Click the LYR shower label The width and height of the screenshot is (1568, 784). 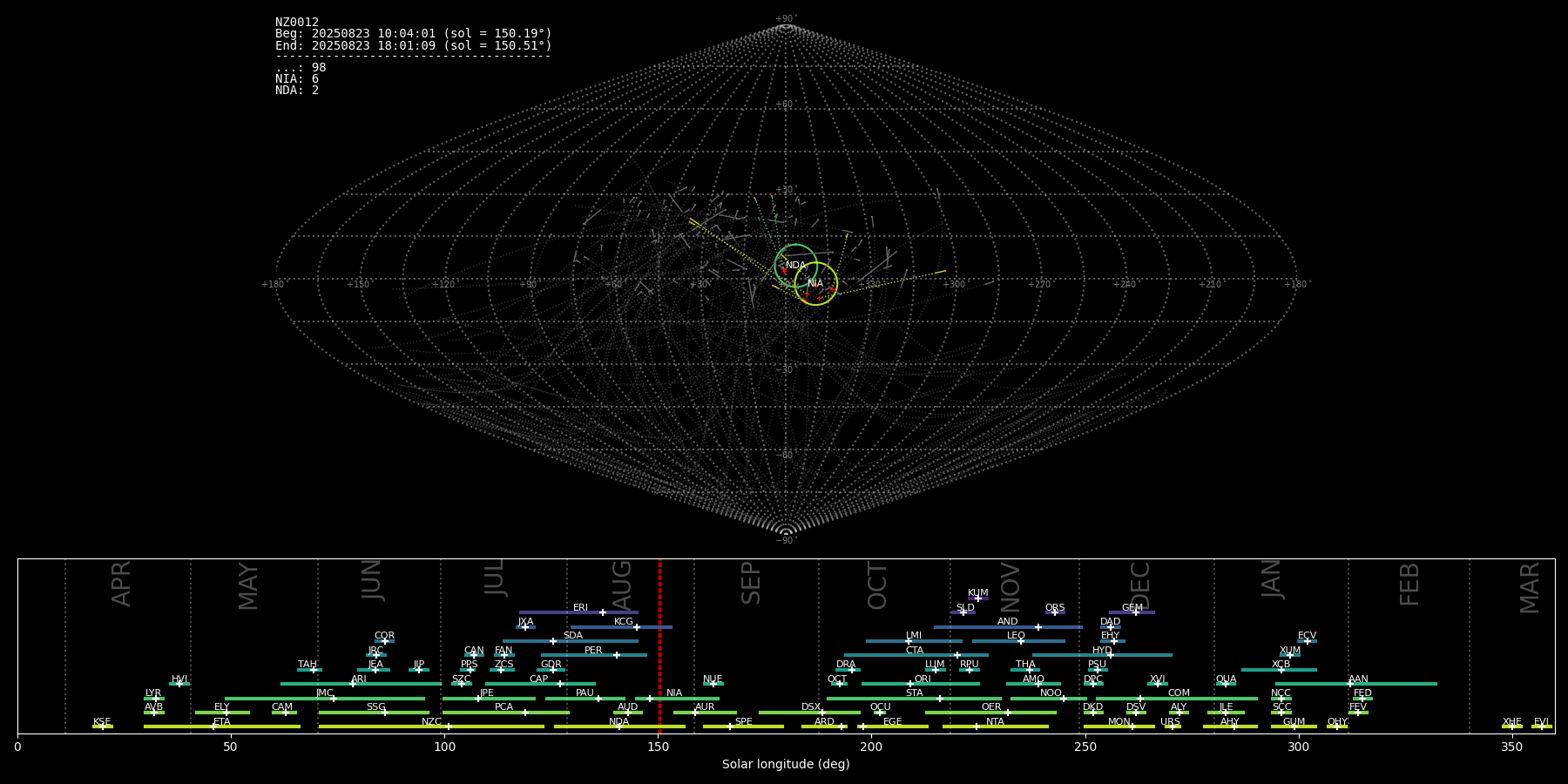153,693
